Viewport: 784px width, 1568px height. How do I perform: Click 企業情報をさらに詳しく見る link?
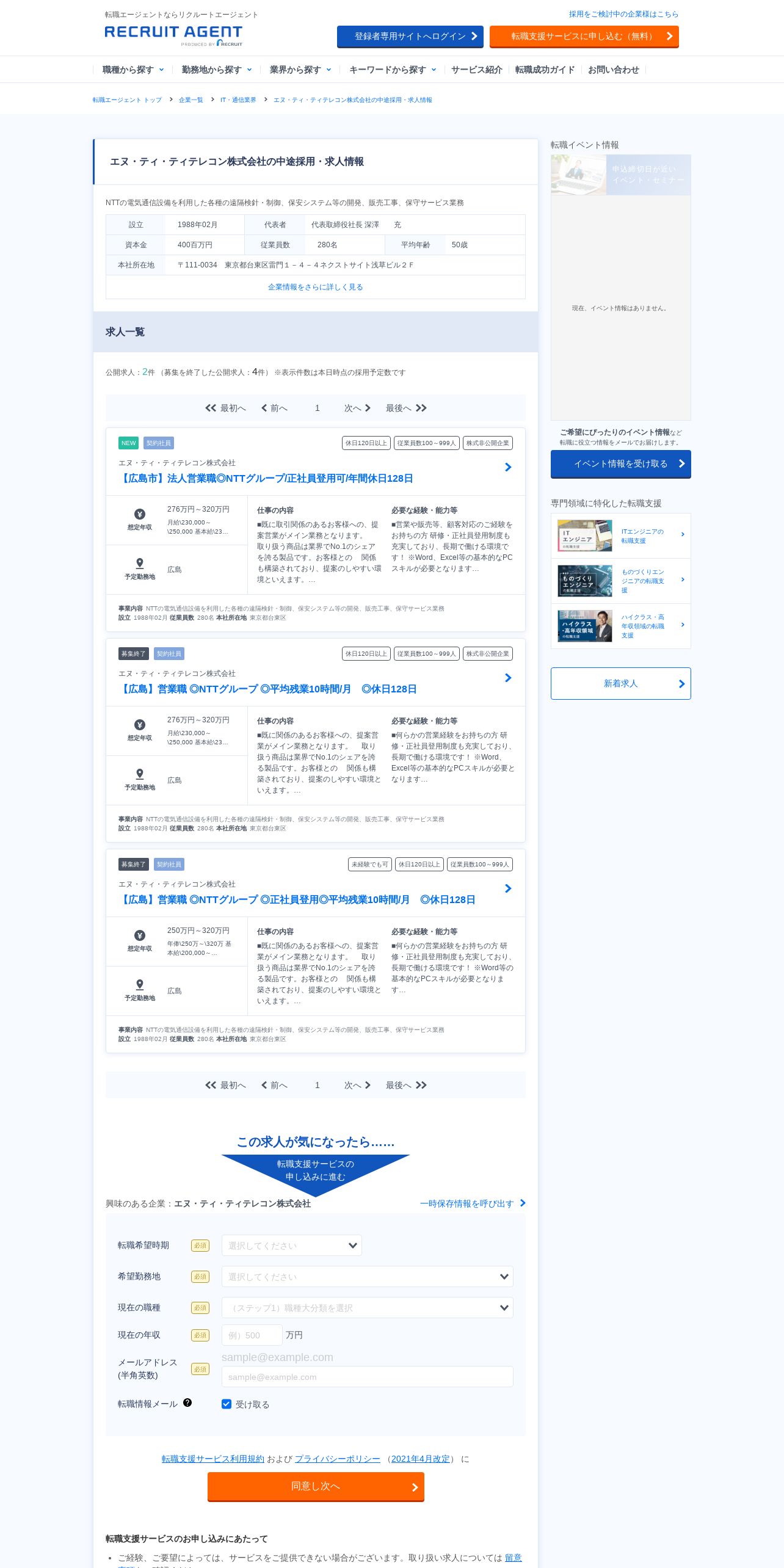(316, 287)
